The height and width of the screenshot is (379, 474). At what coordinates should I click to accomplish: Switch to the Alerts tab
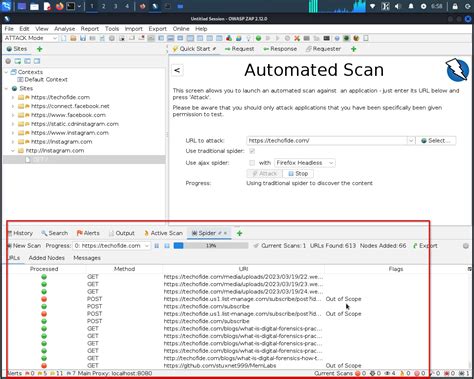[88, 233]
